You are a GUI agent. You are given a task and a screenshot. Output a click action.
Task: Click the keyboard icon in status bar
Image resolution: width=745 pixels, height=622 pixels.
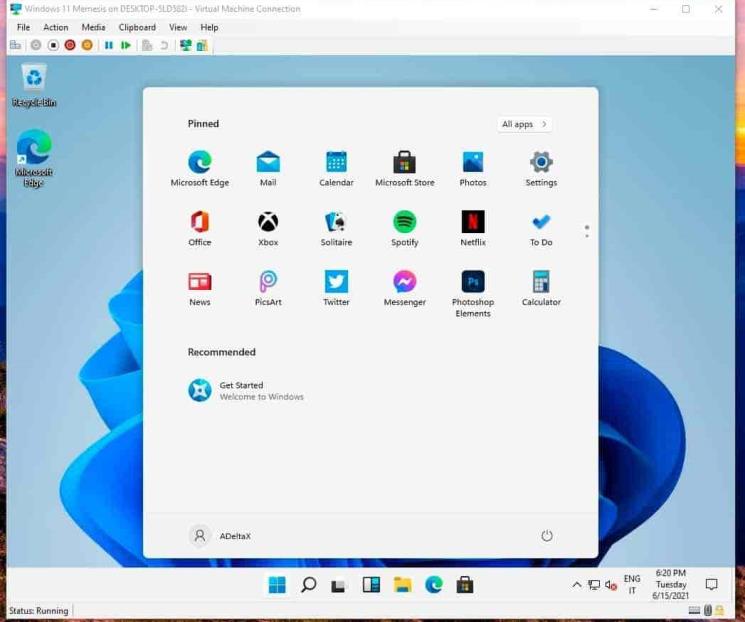point(694,610)
